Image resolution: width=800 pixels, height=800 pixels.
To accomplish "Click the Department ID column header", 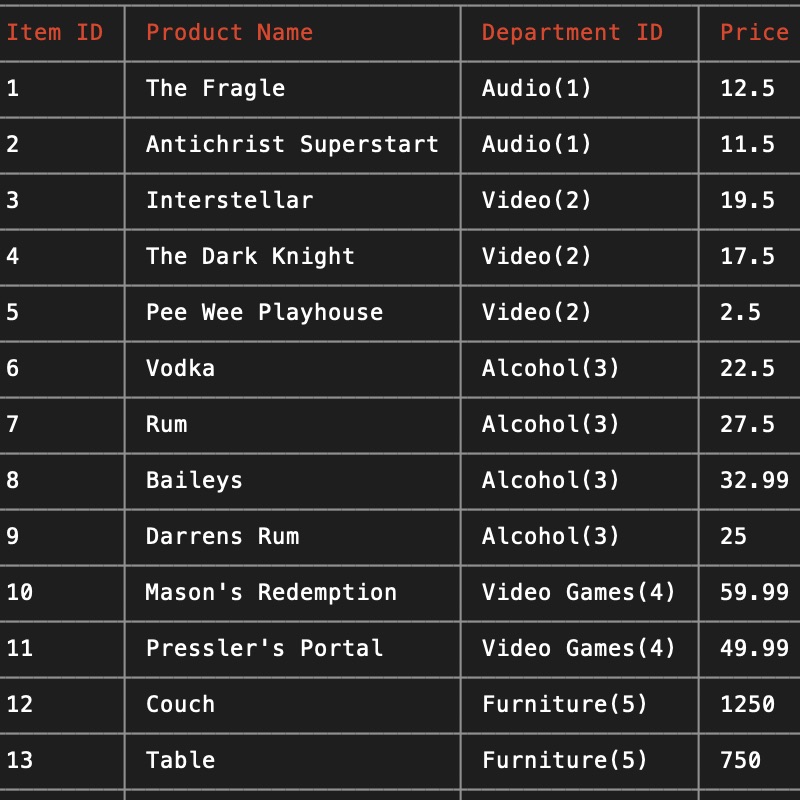I will tap(572, 32).
